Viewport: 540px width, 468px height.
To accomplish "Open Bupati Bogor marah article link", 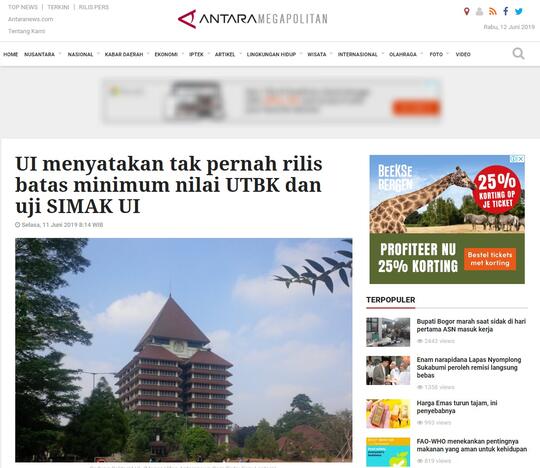I will [471, 325].
